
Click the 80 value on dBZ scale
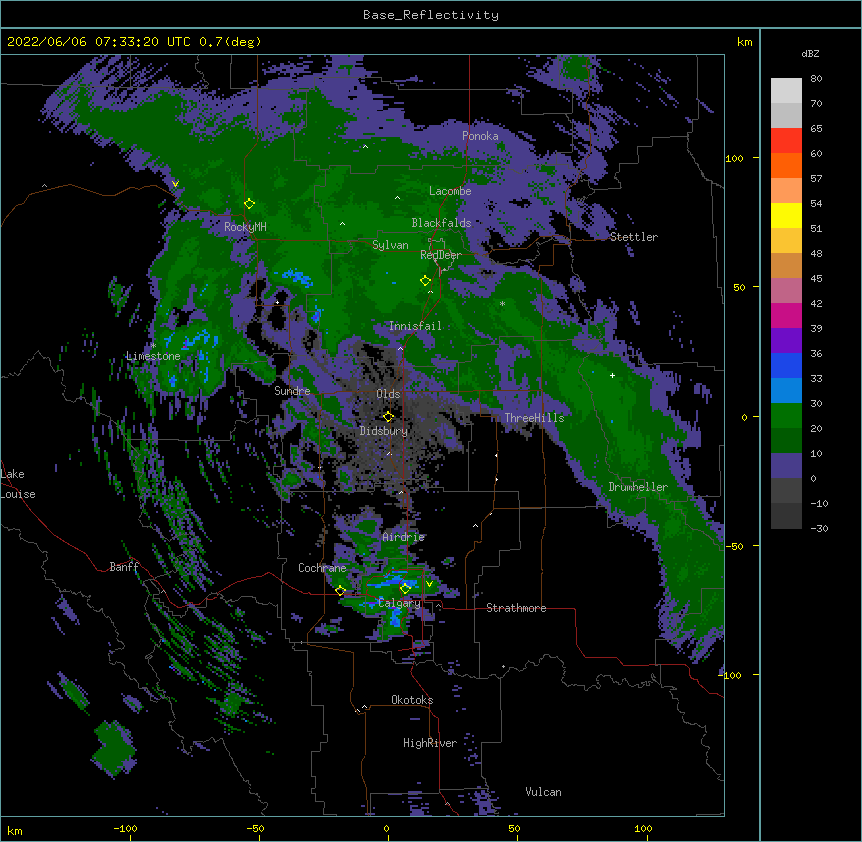coord(816,79)
